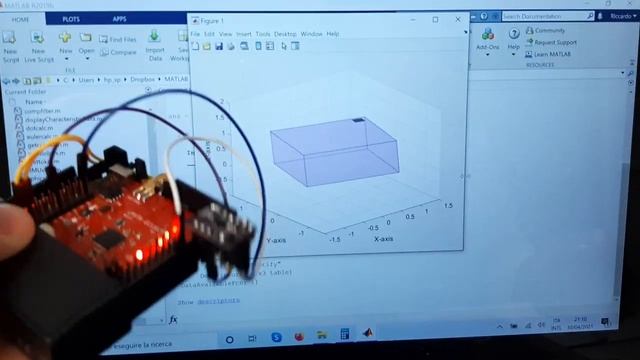The image size is (640, 360).
Task: Open Firefox from the taskbar
Action: (299, 336)
